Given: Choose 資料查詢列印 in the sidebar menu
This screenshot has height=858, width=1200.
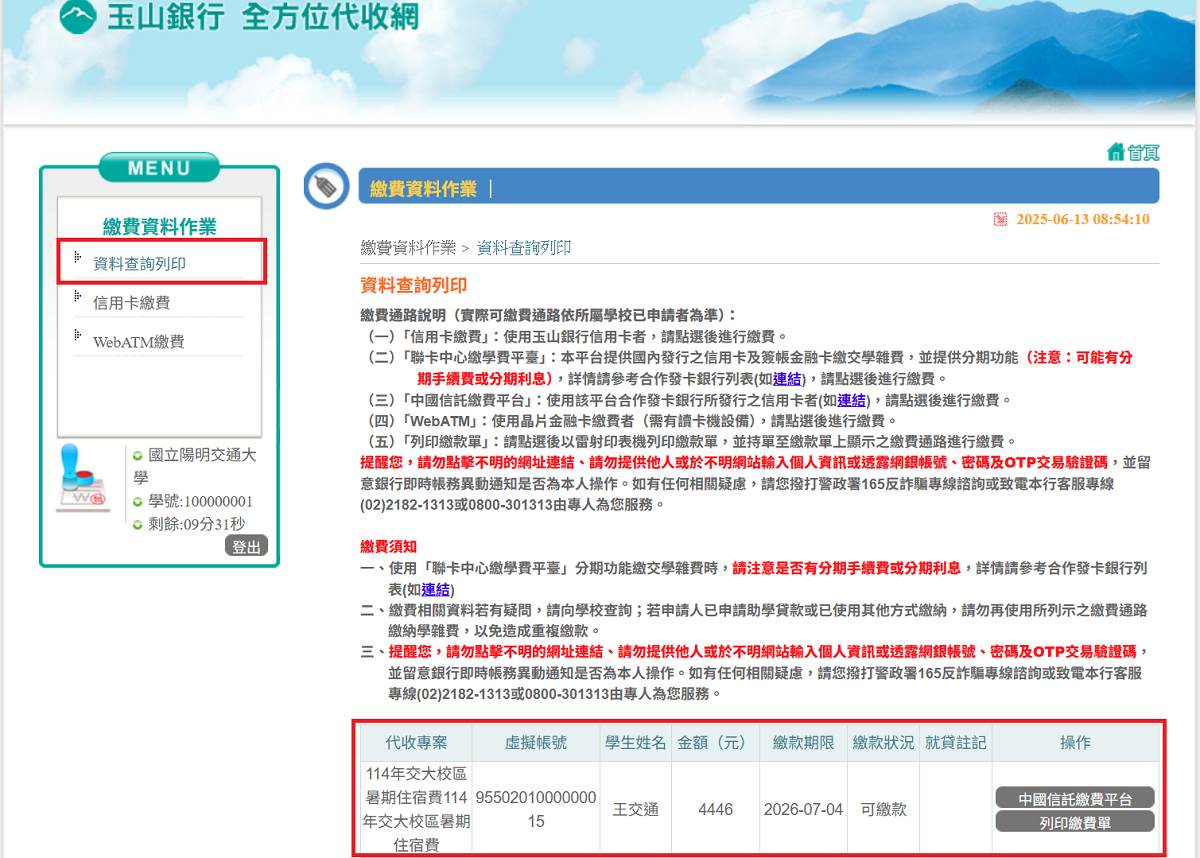Looking at the screenshot, I should pos(139,264).
